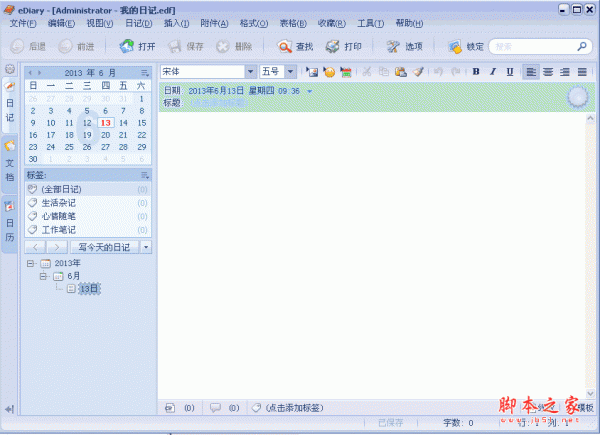This screenshot has height=435, width=600.
Task: Click the title field placeholder
Action: coord(219,103)
